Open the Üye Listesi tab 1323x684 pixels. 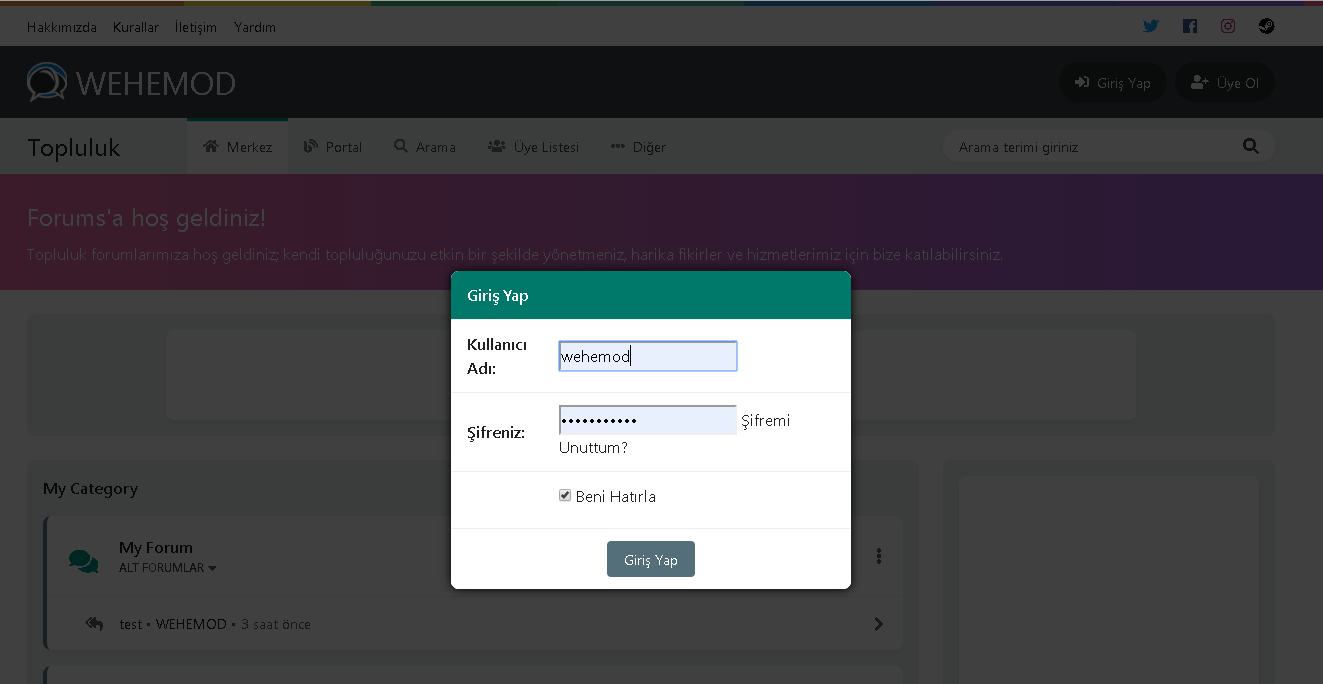coord(534,147)
